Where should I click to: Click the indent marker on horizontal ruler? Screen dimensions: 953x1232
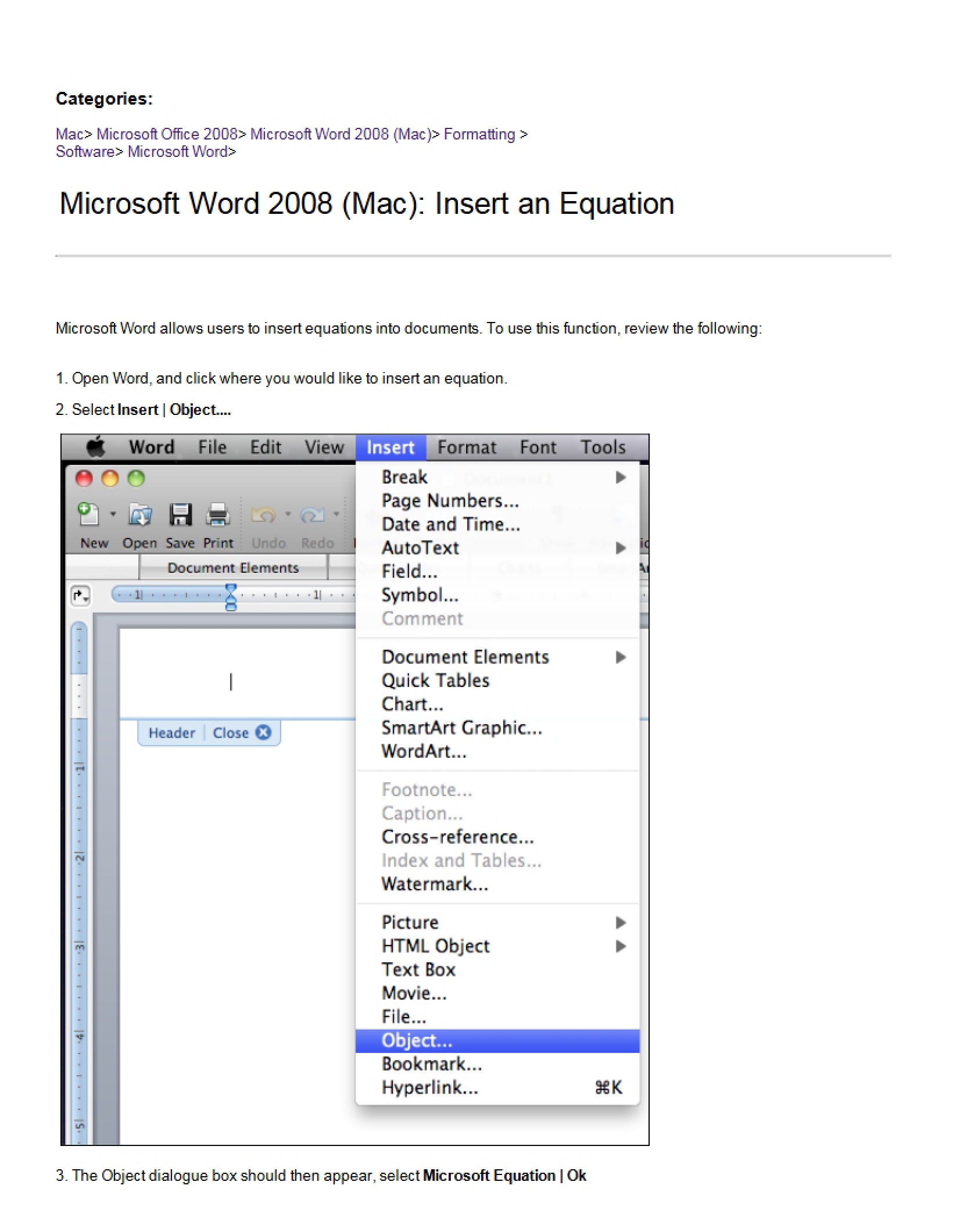(231, 597)
